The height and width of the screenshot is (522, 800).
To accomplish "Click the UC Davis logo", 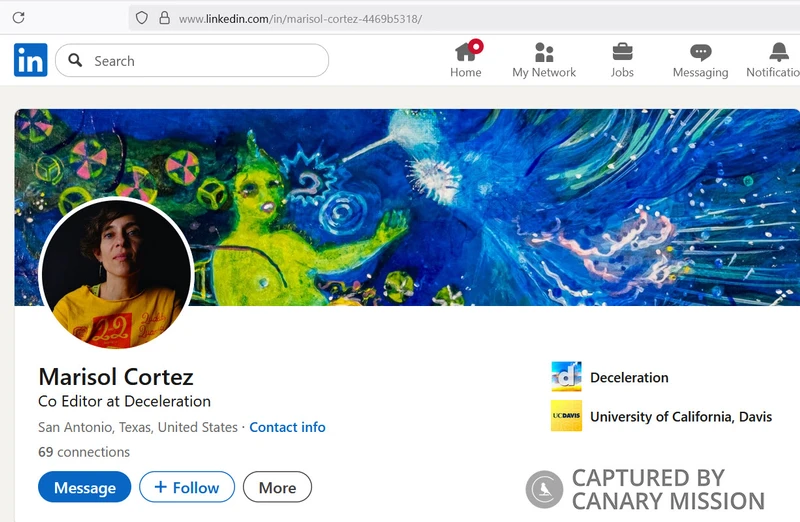I will [x=566, y=416].
